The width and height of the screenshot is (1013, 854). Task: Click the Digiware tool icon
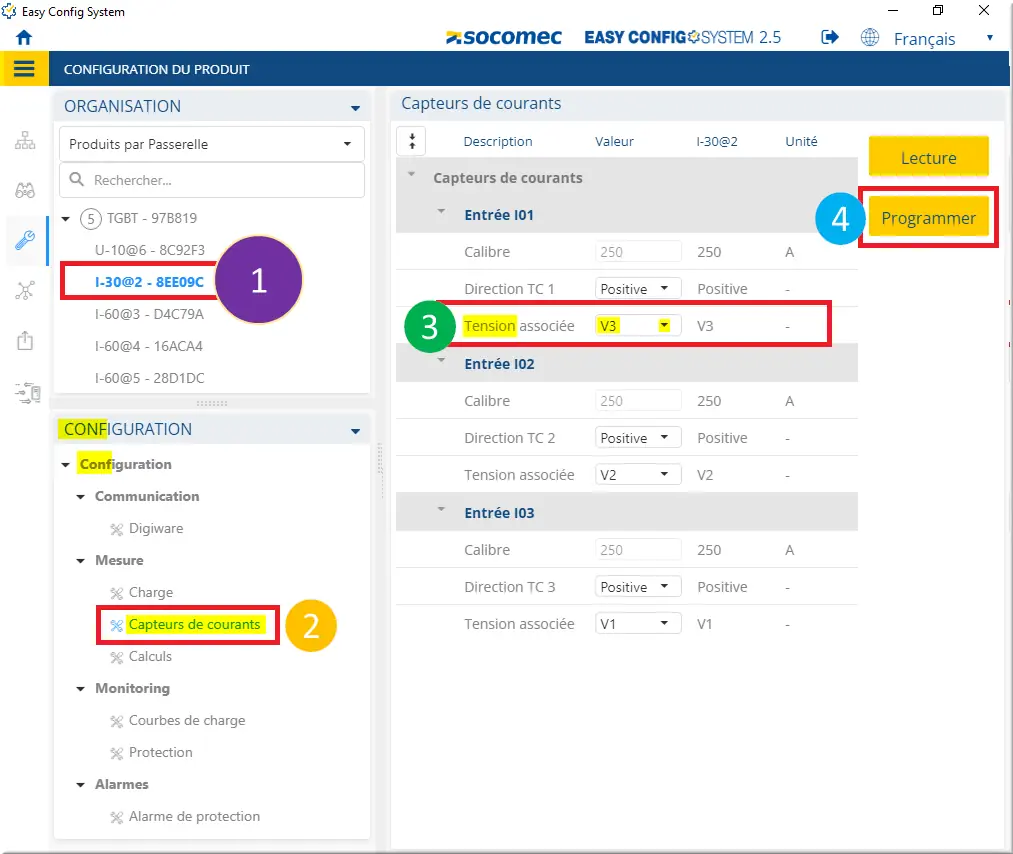point(116,529)
